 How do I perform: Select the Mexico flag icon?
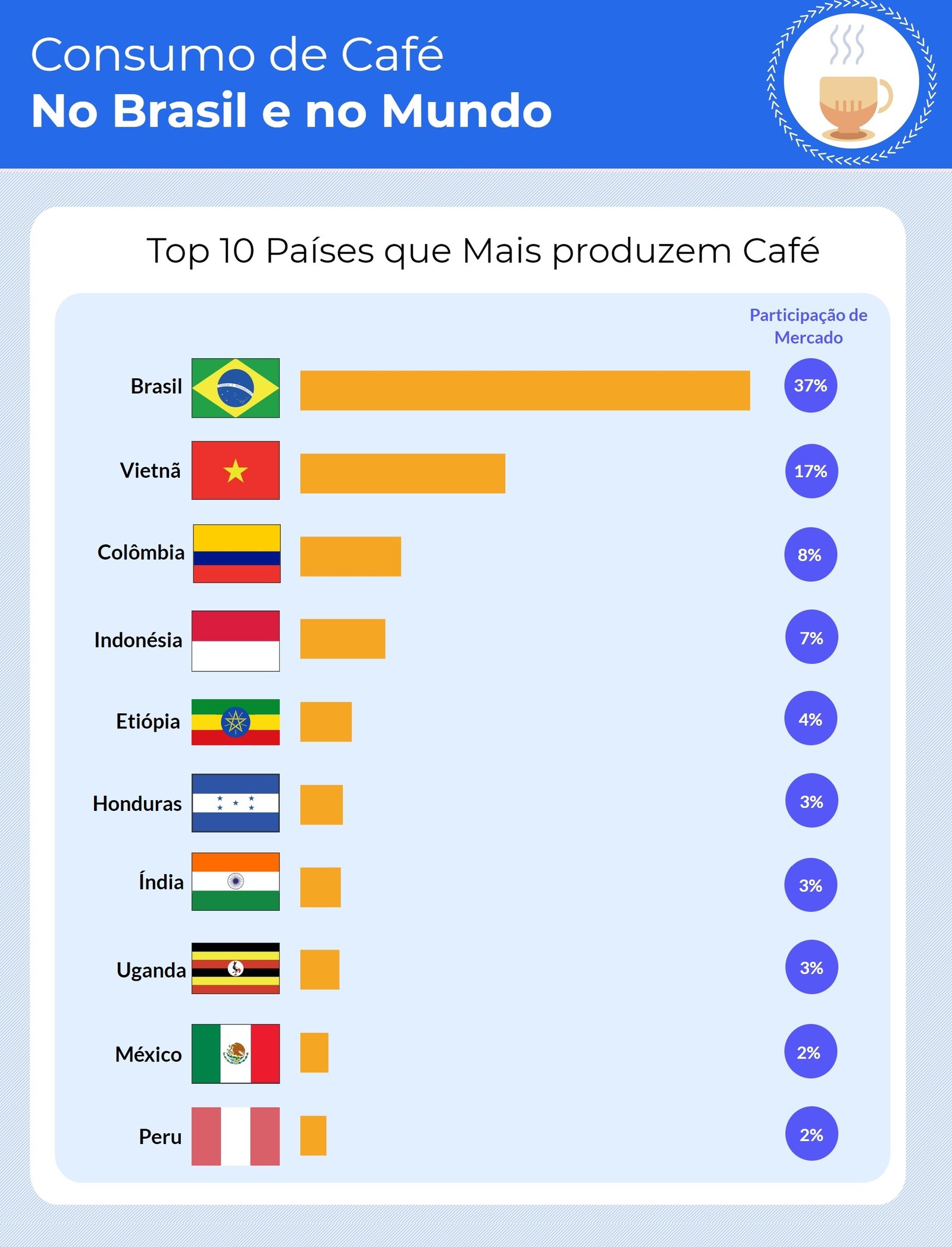click(236, 1054)
